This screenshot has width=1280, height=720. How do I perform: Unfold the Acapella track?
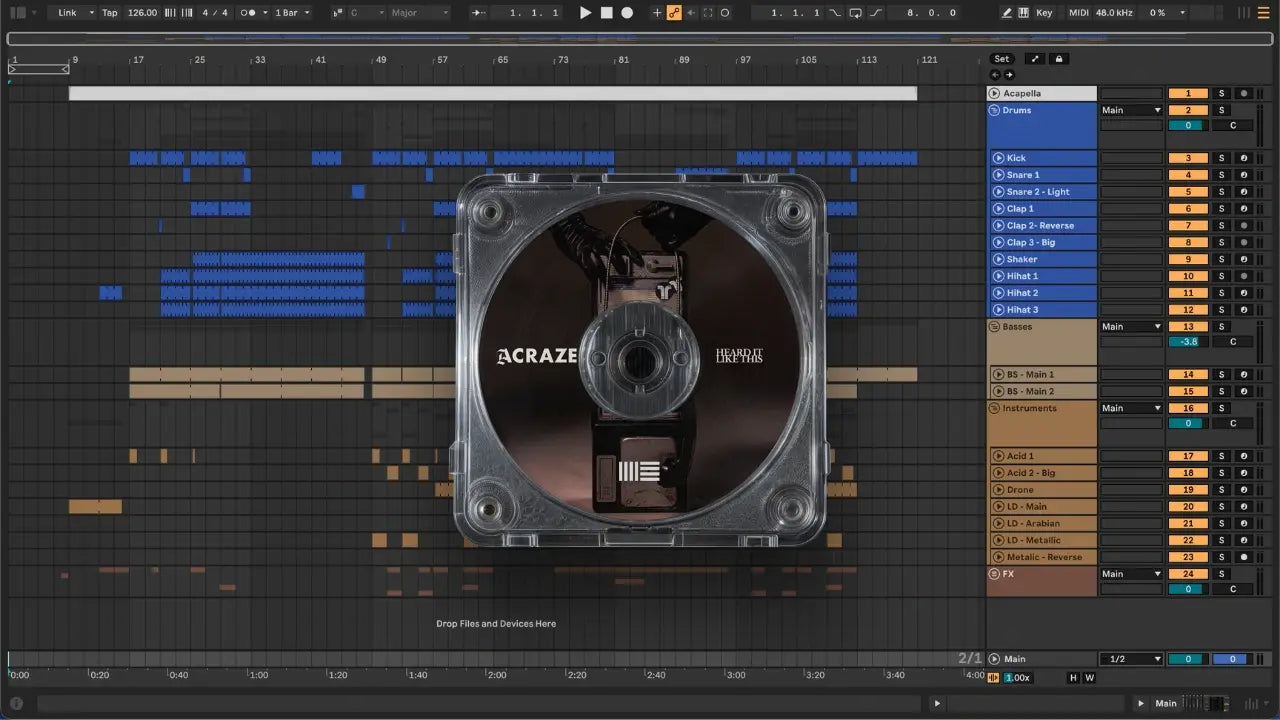[x=995, y=93]
